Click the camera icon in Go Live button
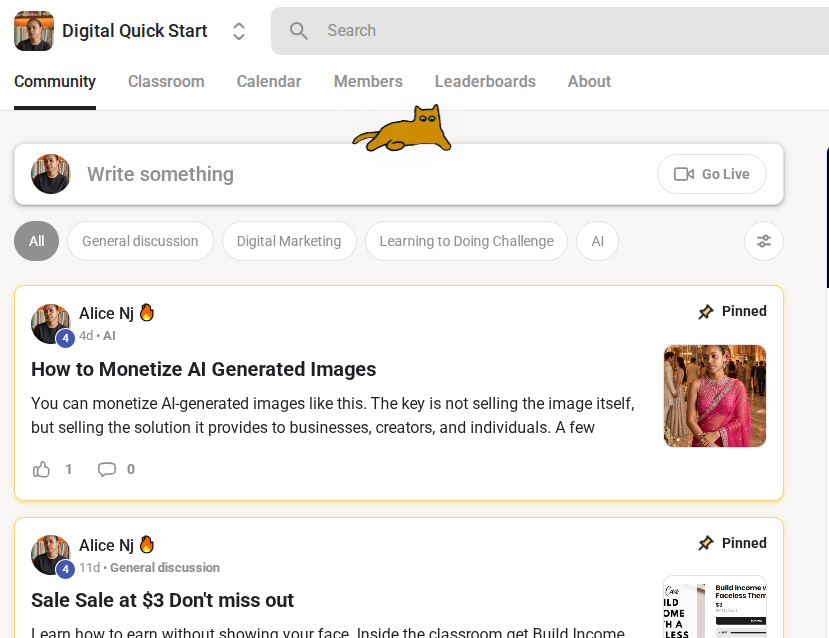This screenshot has width=829, height=638. (x=684, y=174)
